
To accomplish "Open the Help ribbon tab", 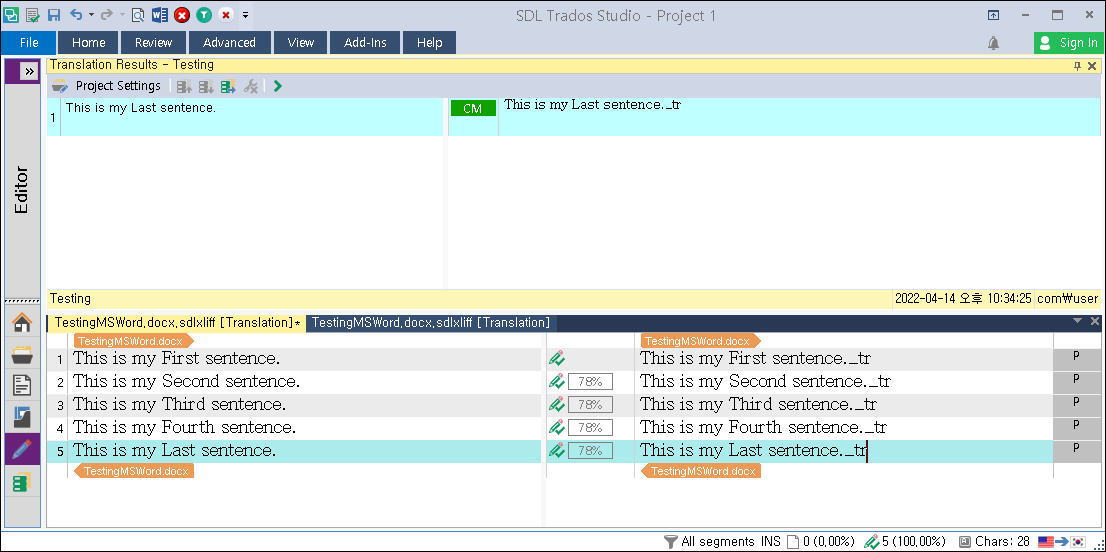I will point(429,42).
